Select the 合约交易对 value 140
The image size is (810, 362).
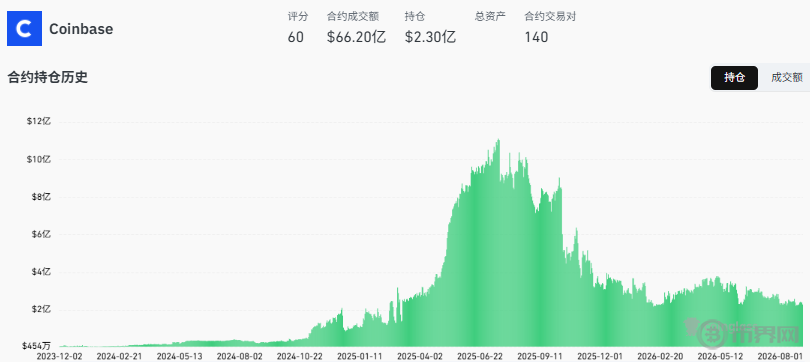click(x=536, y=37)
